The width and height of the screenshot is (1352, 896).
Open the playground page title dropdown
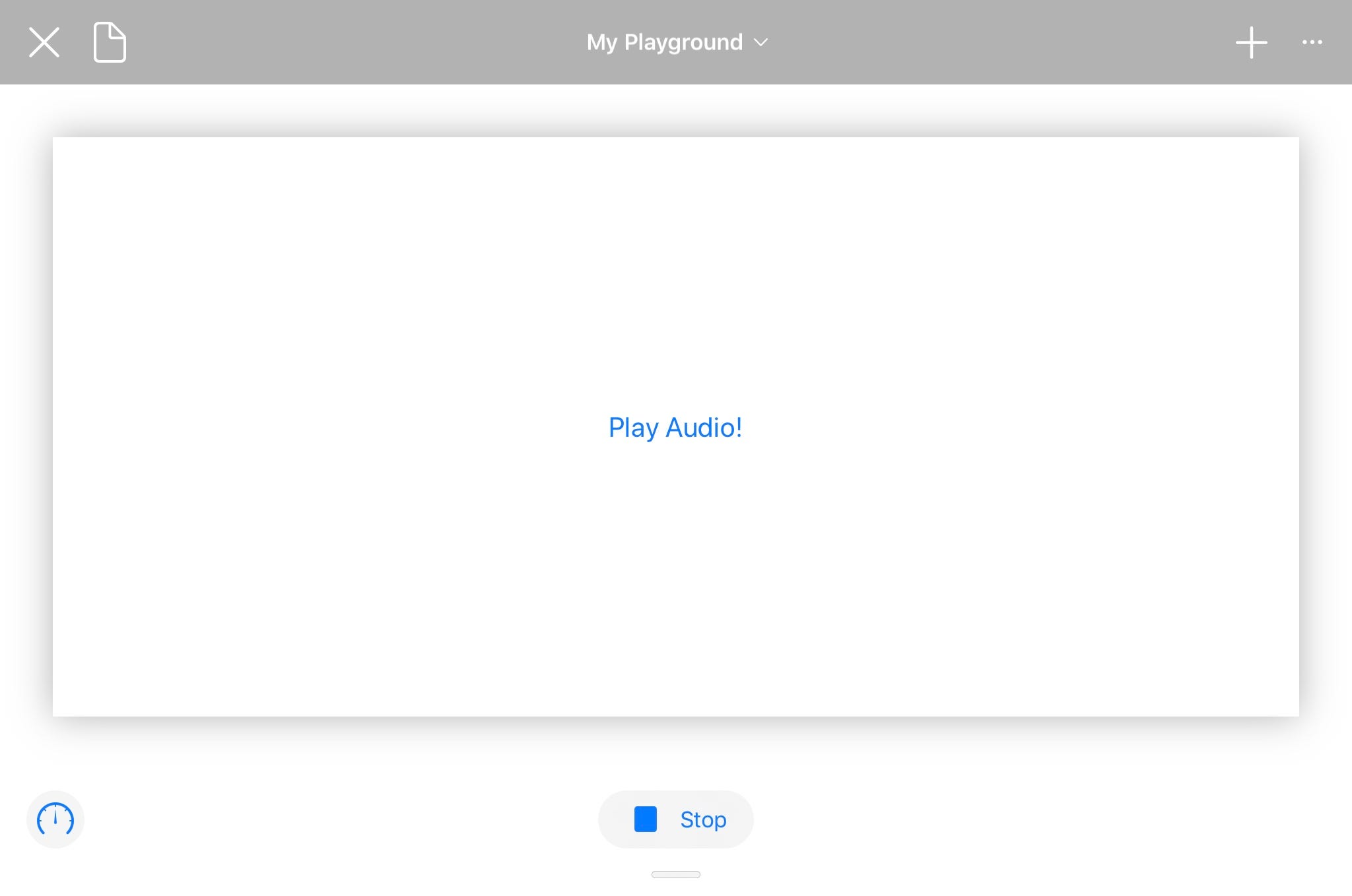coord(677,43)
